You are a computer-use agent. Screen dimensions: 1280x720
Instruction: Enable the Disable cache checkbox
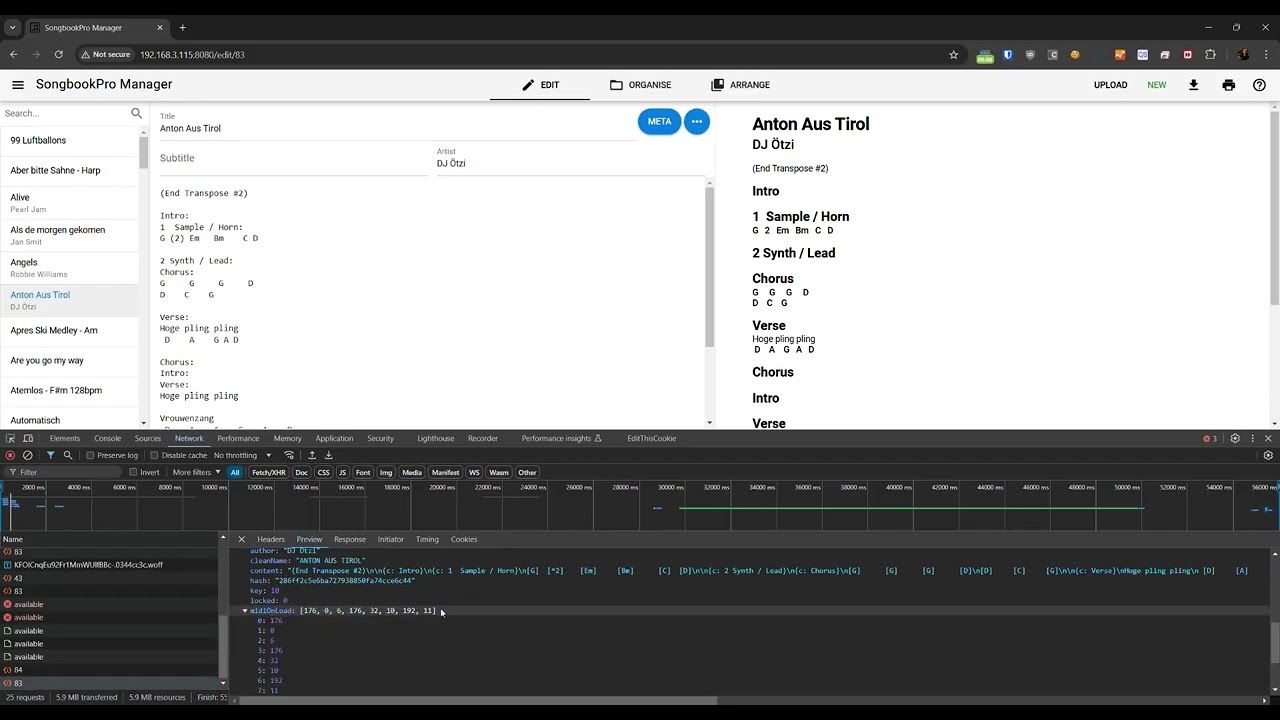[x=154, y=455]
